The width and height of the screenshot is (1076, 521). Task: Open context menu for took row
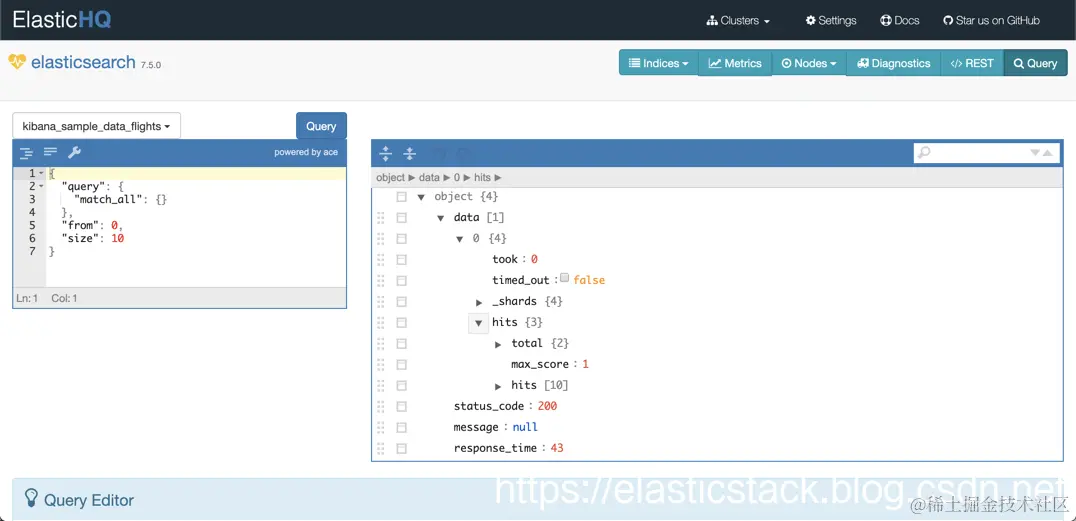point(401,259)
